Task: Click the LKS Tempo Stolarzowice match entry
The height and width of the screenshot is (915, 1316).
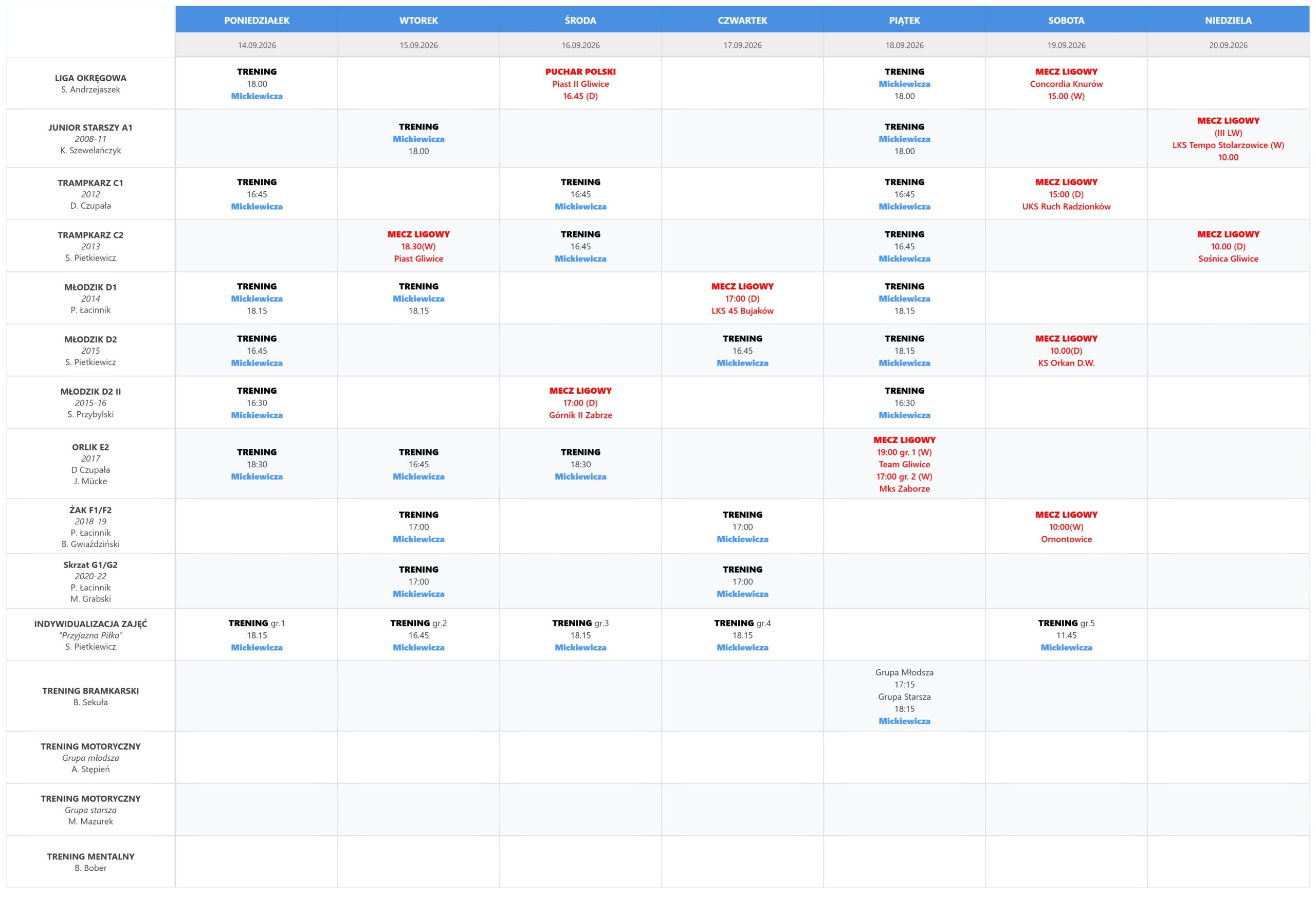Action: pyautogui.click(x=1228, y=139)
